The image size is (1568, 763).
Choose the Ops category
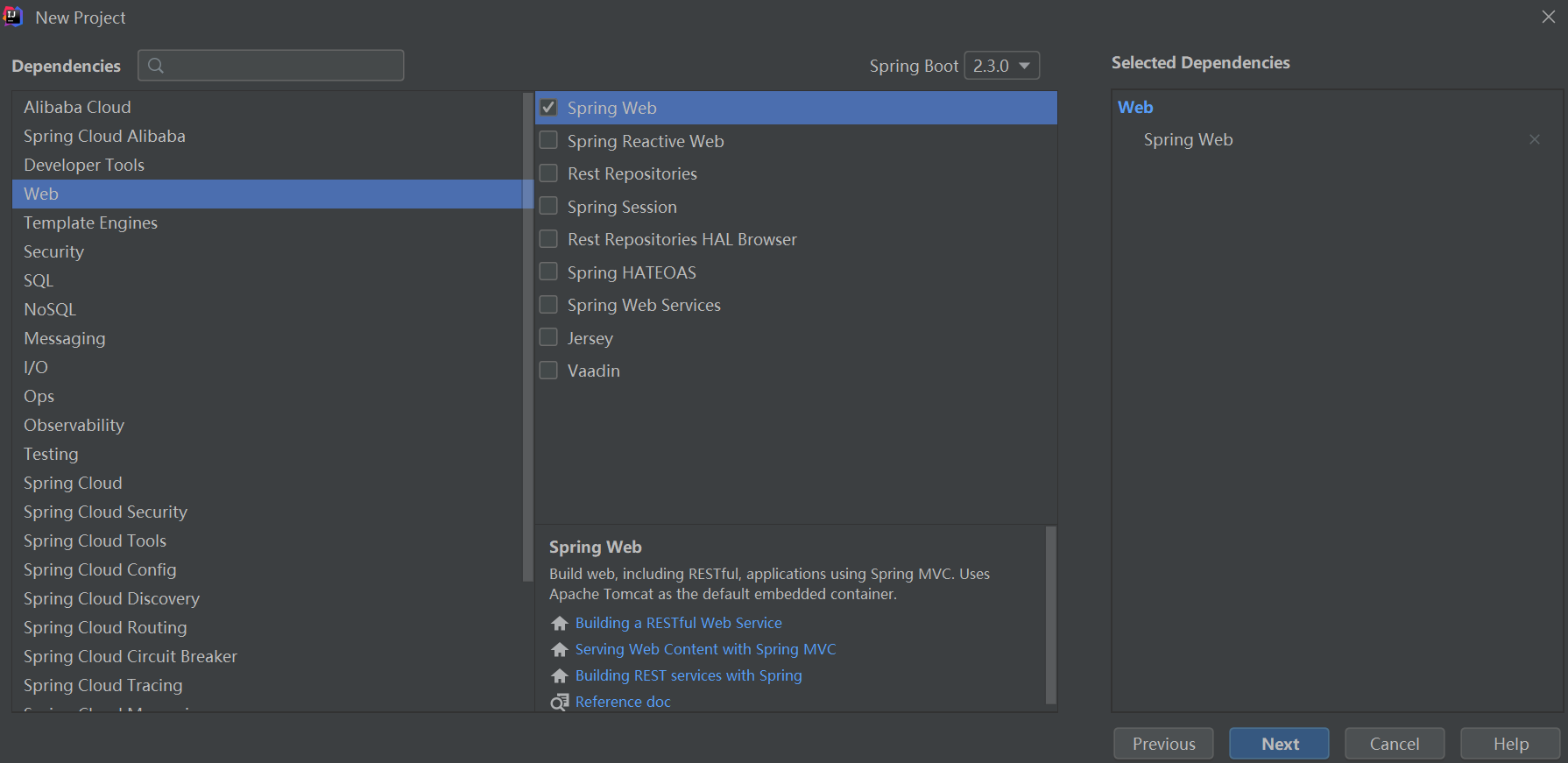click(x=267, y=396)
